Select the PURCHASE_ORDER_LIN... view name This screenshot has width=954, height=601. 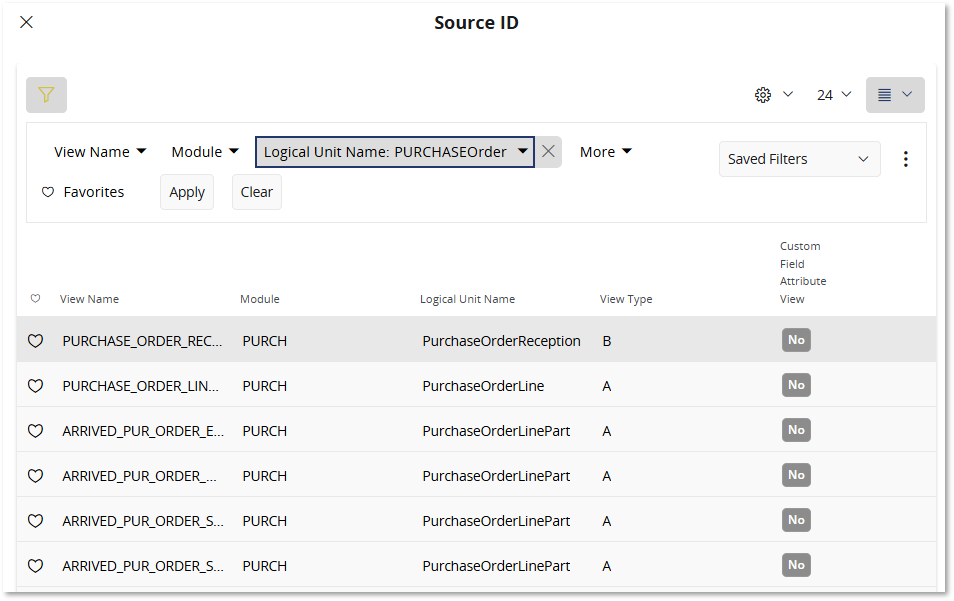point(141,386)
